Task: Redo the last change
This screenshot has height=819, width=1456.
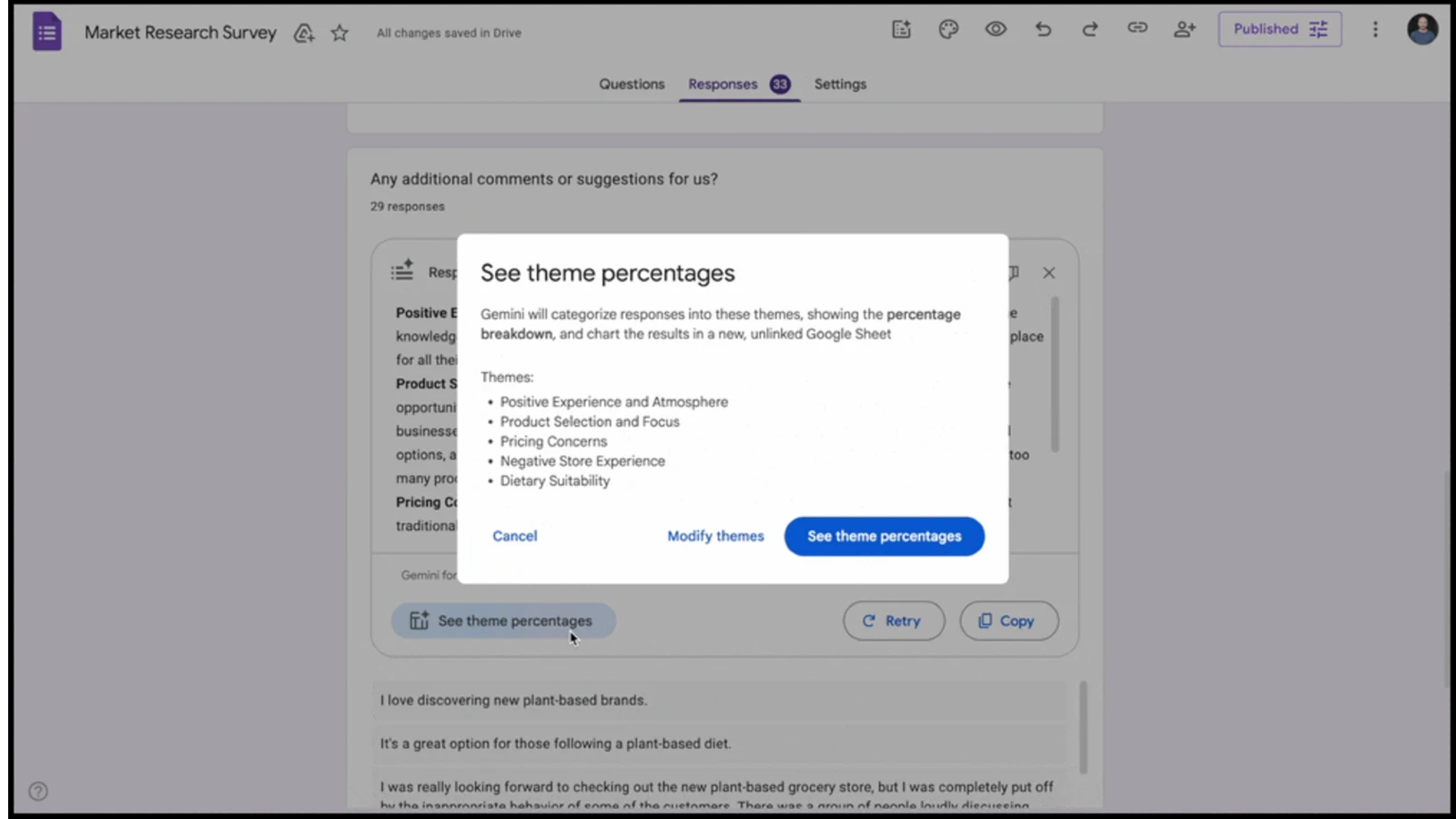Action: tap(1089, 29)
